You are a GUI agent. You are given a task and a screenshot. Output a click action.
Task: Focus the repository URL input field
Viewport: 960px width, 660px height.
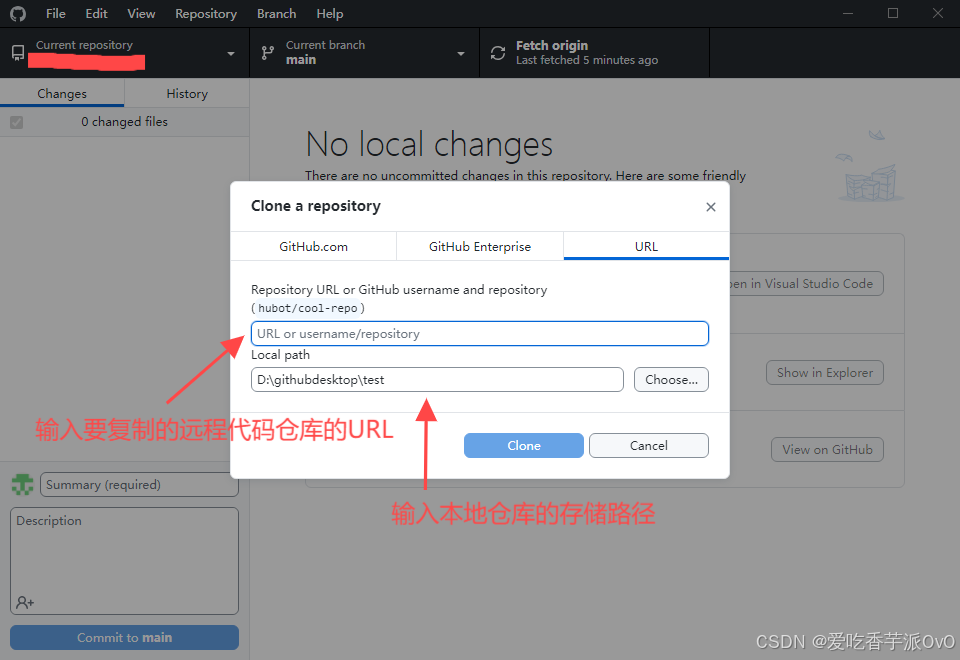point(479,334)
